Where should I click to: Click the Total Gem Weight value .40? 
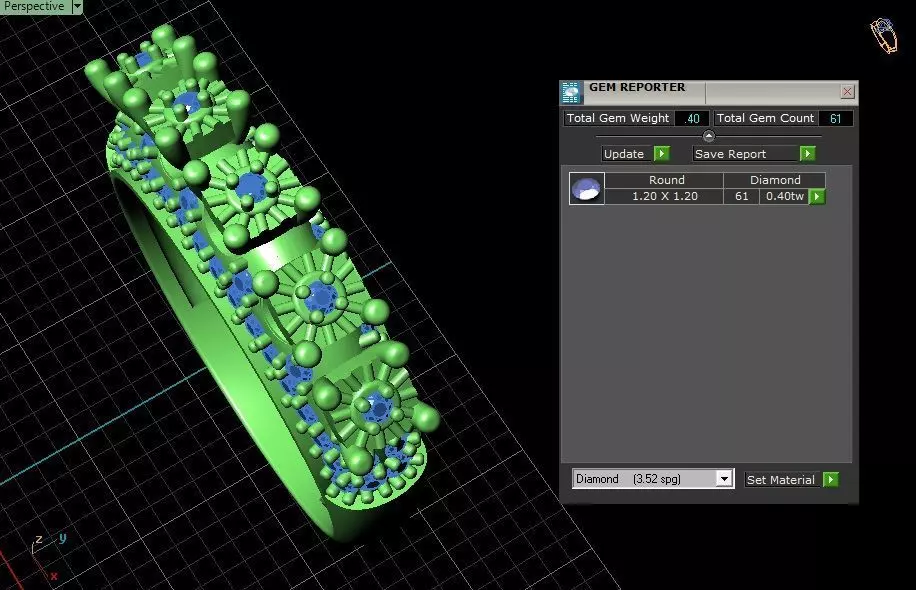coord(692,119)
